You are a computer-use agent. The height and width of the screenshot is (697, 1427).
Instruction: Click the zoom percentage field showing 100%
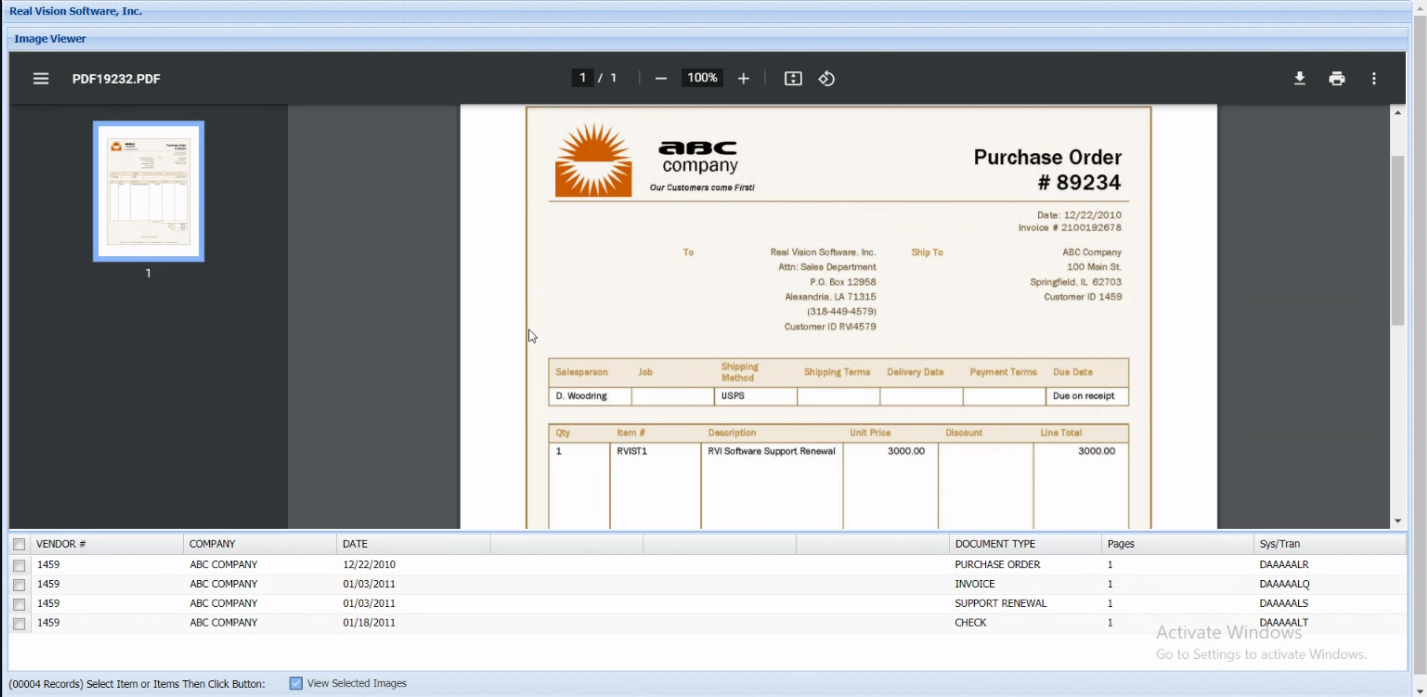point(702,78)
